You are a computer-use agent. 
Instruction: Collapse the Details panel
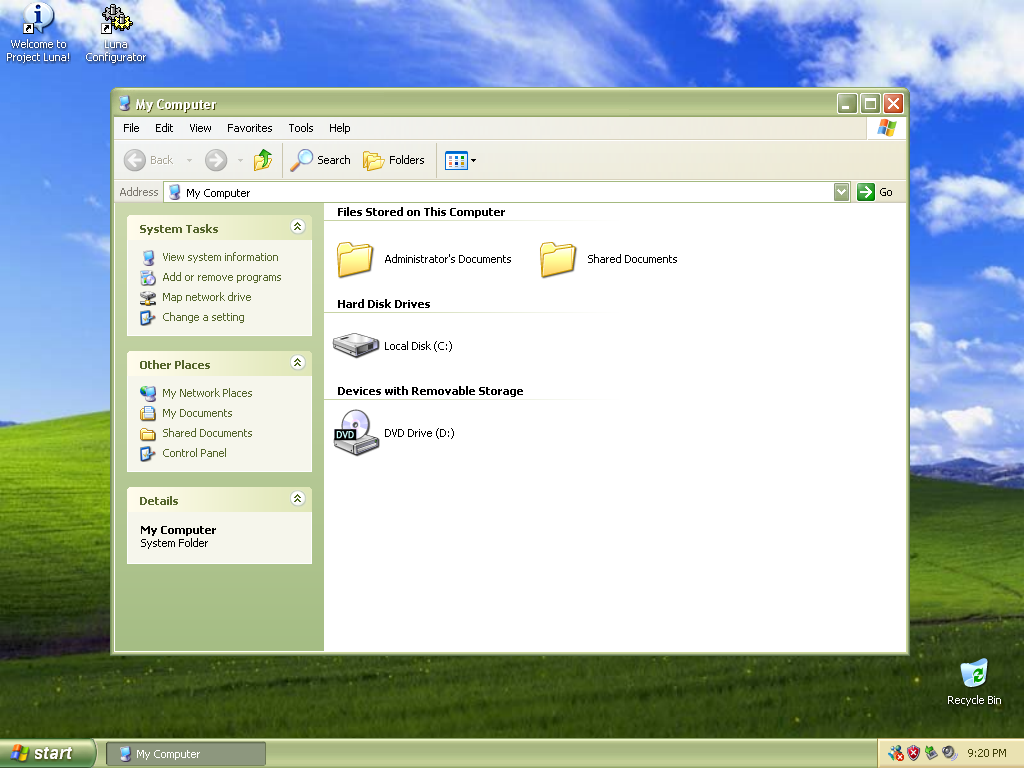[297, 499]
